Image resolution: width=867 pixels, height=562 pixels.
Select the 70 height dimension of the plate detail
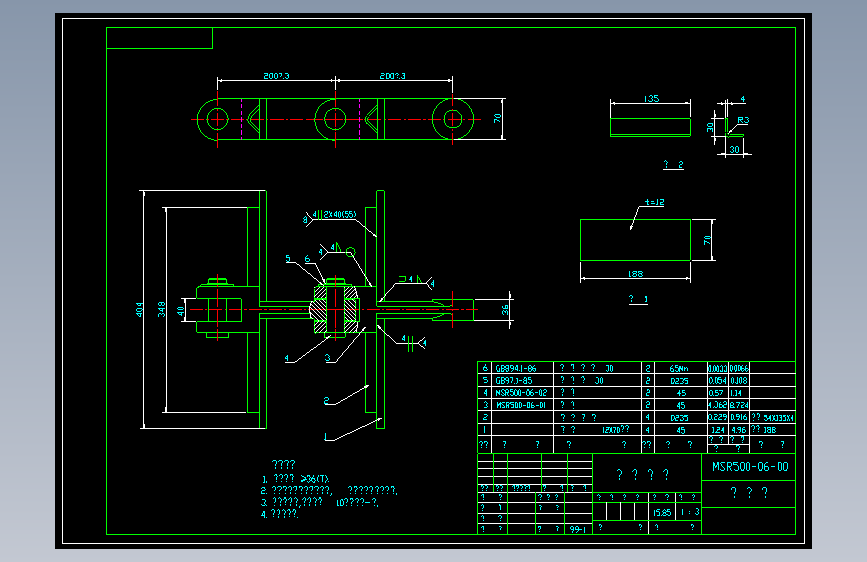click(x=707, y=240)
